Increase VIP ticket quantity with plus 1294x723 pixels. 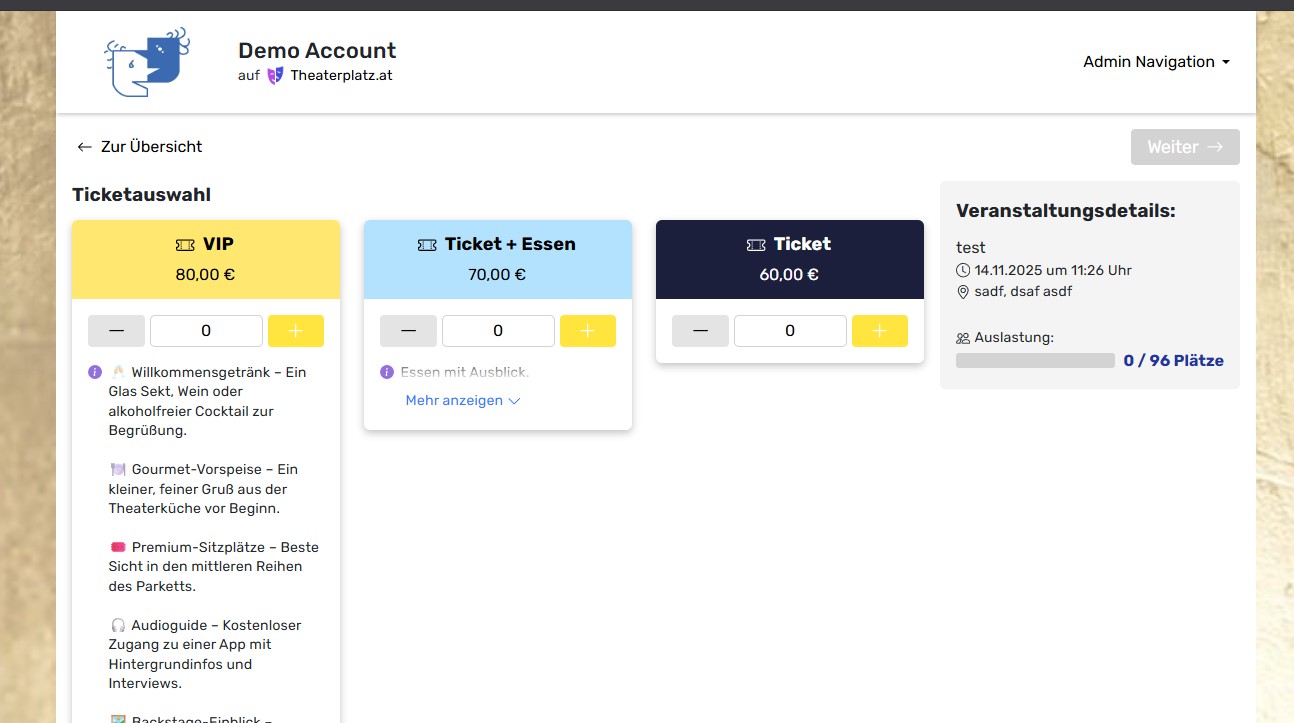coord(296,331)
